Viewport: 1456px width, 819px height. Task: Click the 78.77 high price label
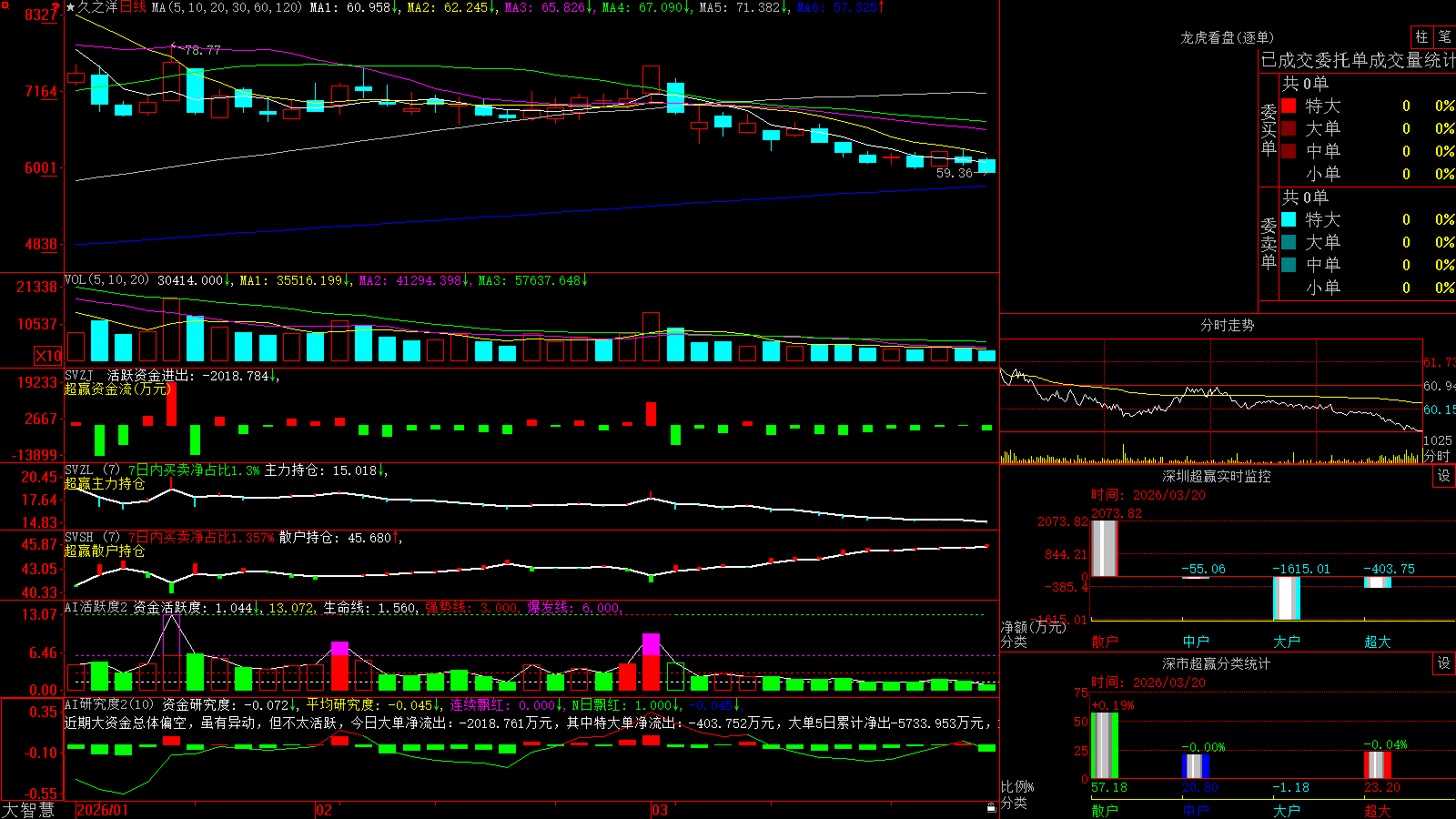[x=202, y=50]
